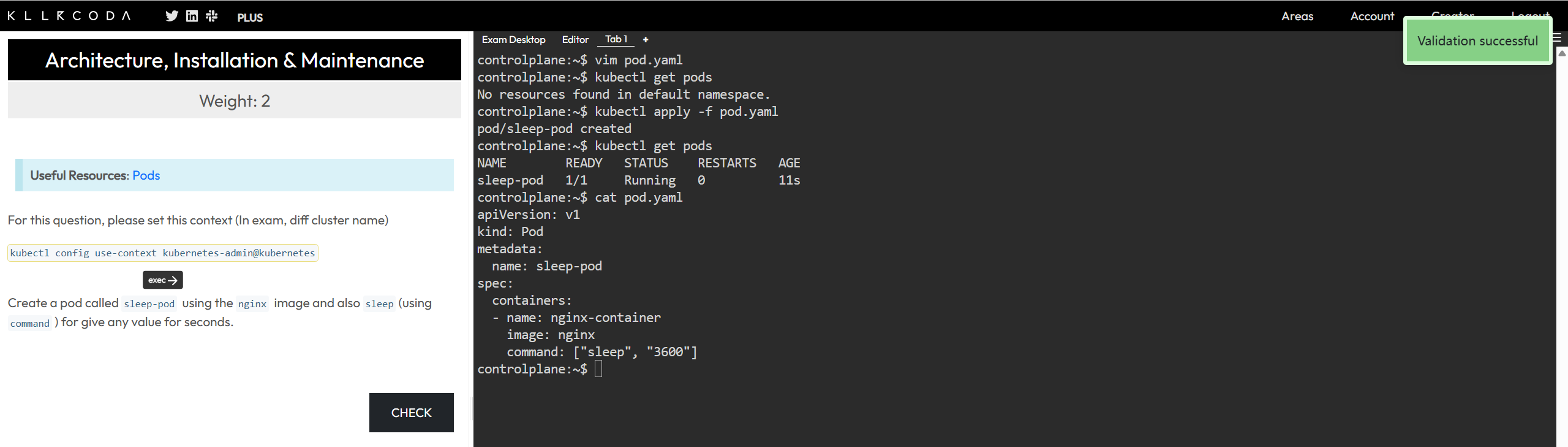Click the CHECK button
The width and height of the screenshot is (1568, 447).
411,413
